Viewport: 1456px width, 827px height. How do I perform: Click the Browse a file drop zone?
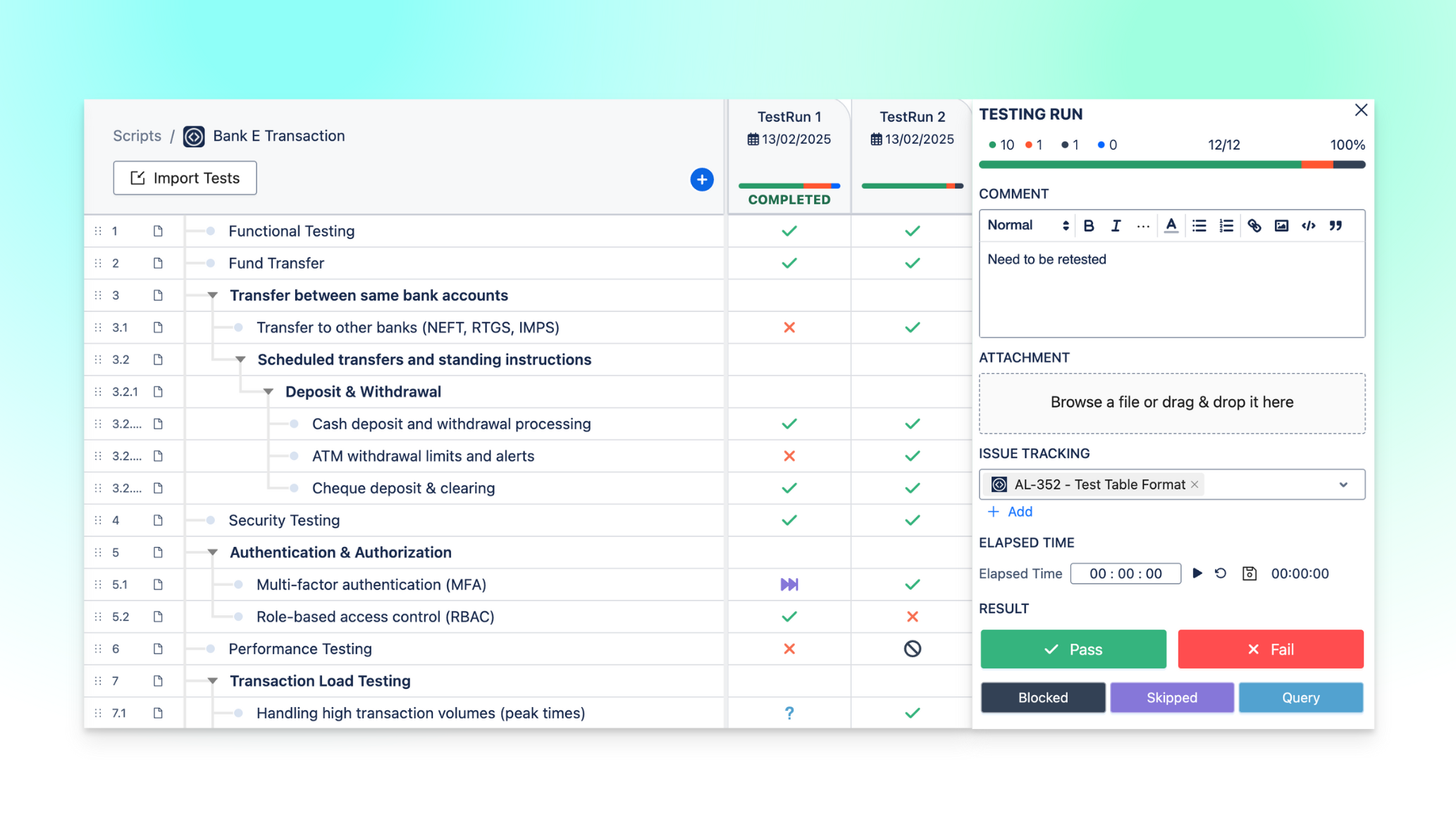1172,403
